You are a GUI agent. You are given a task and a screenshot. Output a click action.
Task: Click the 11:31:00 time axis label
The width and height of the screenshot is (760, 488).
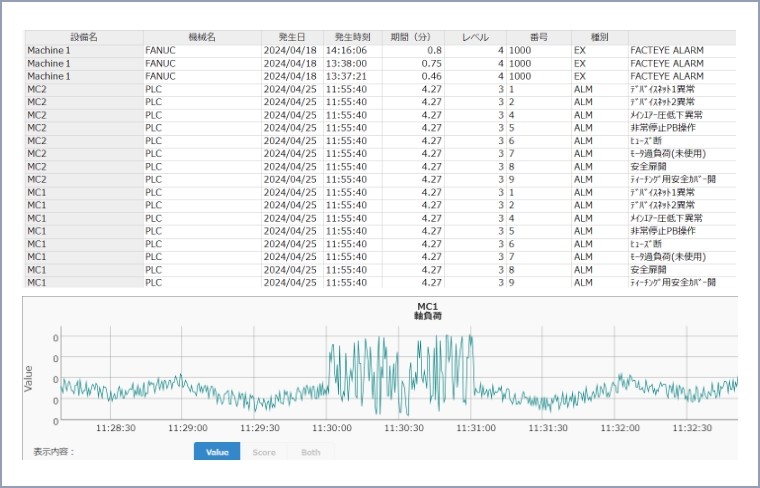476,427
